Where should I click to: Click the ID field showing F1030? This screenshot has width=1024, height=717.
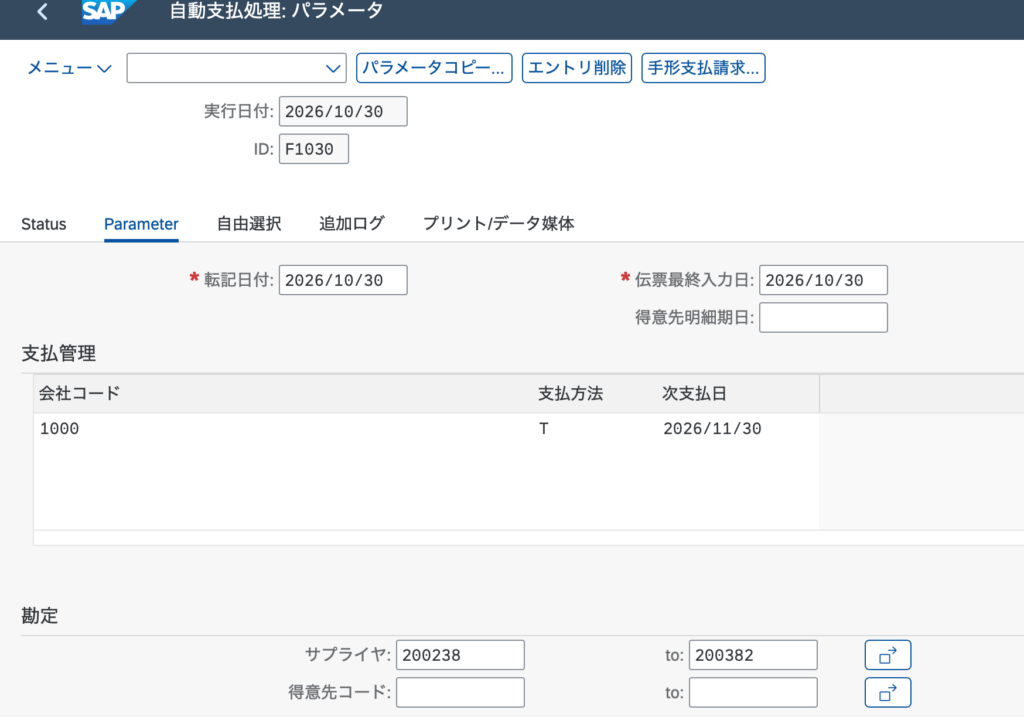point(313,149)
